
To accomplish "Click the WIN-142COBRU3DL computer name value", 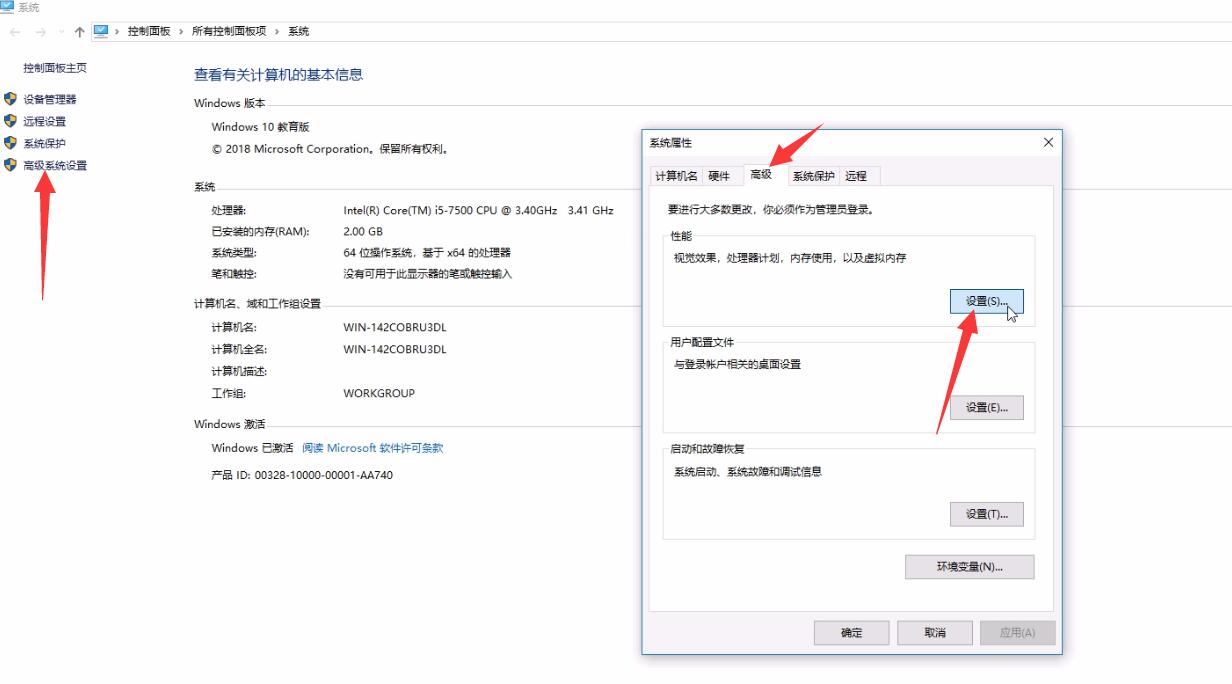I will [x=395, y=327].
